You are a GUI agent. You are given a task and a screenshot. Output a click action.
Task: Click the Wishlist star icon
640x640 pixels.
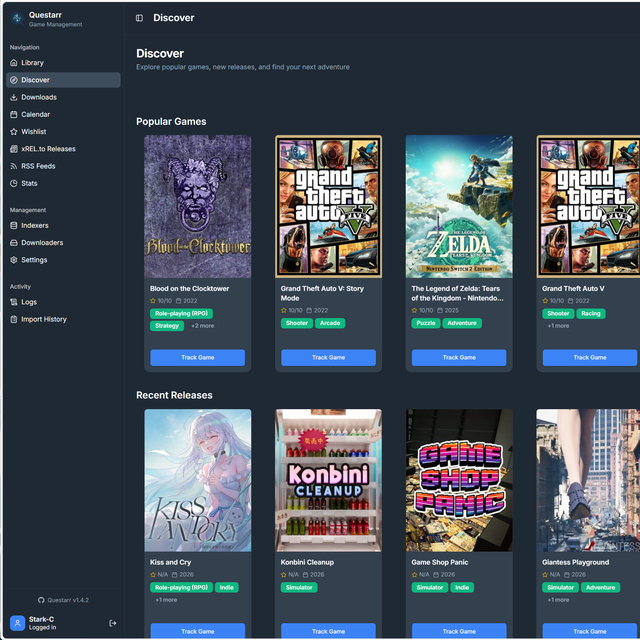pyautogui.click(x=14, y=131)
